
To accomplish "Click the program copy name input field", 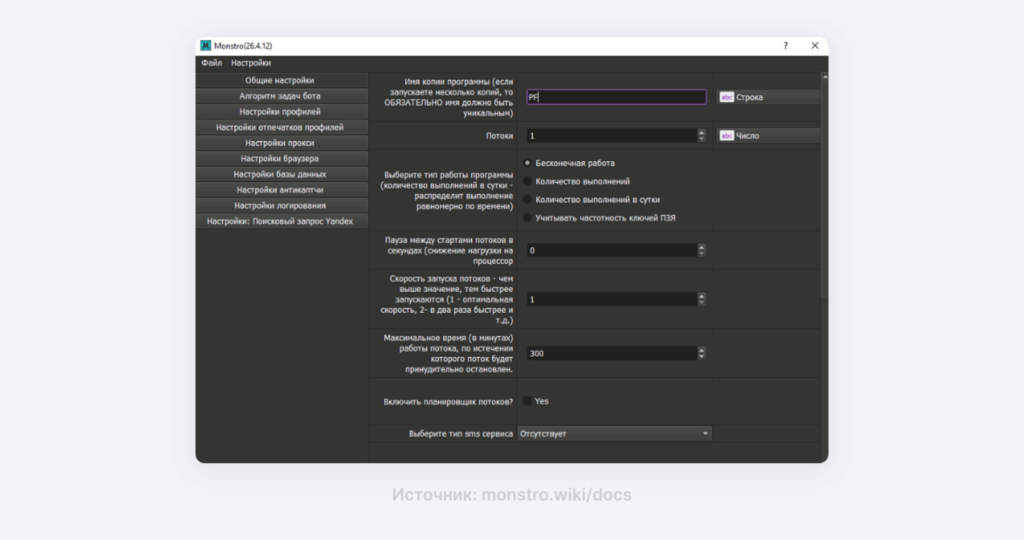I will pos(615,98).
